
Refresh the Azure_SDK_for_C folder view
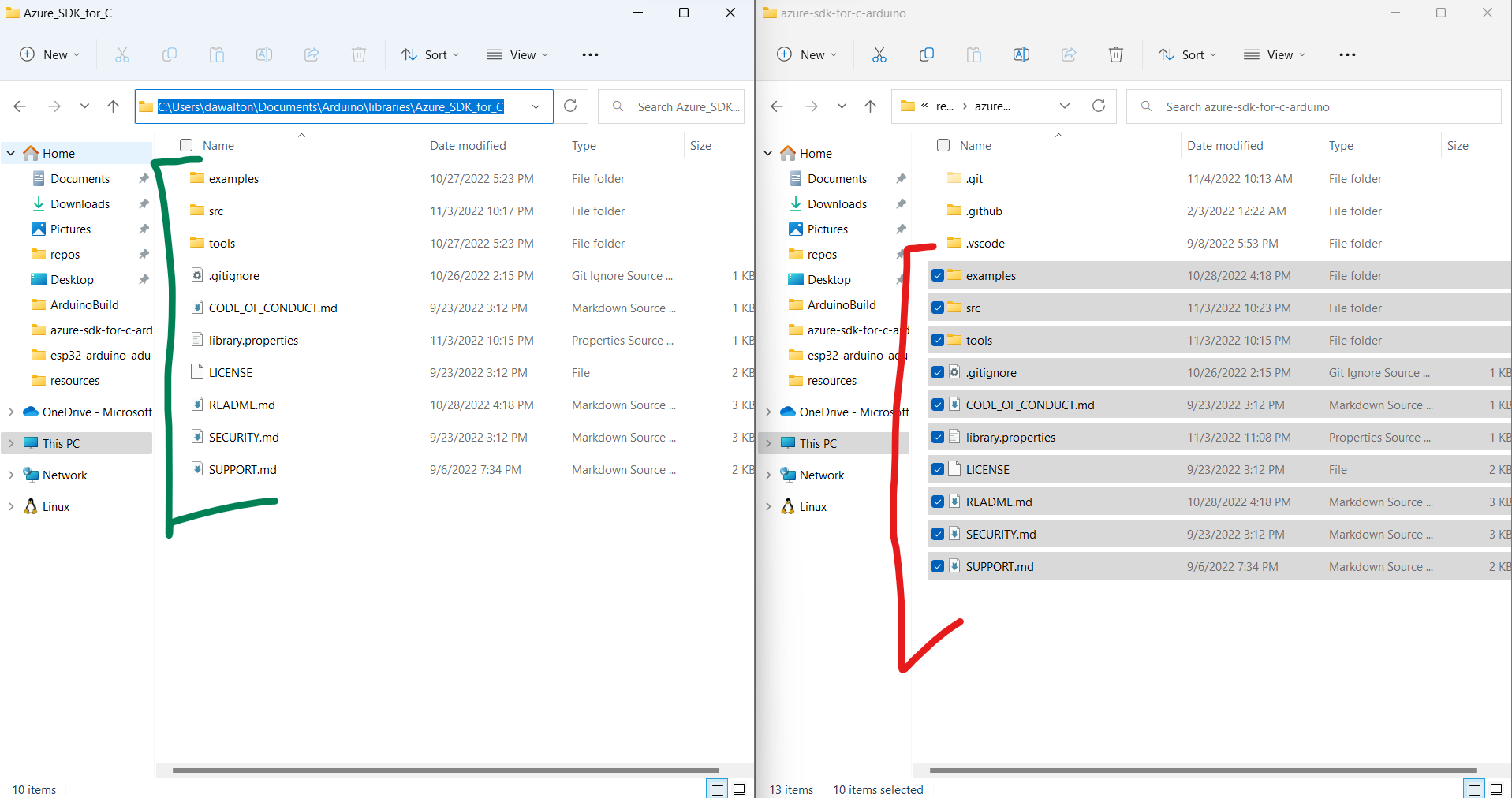[570, 106]
